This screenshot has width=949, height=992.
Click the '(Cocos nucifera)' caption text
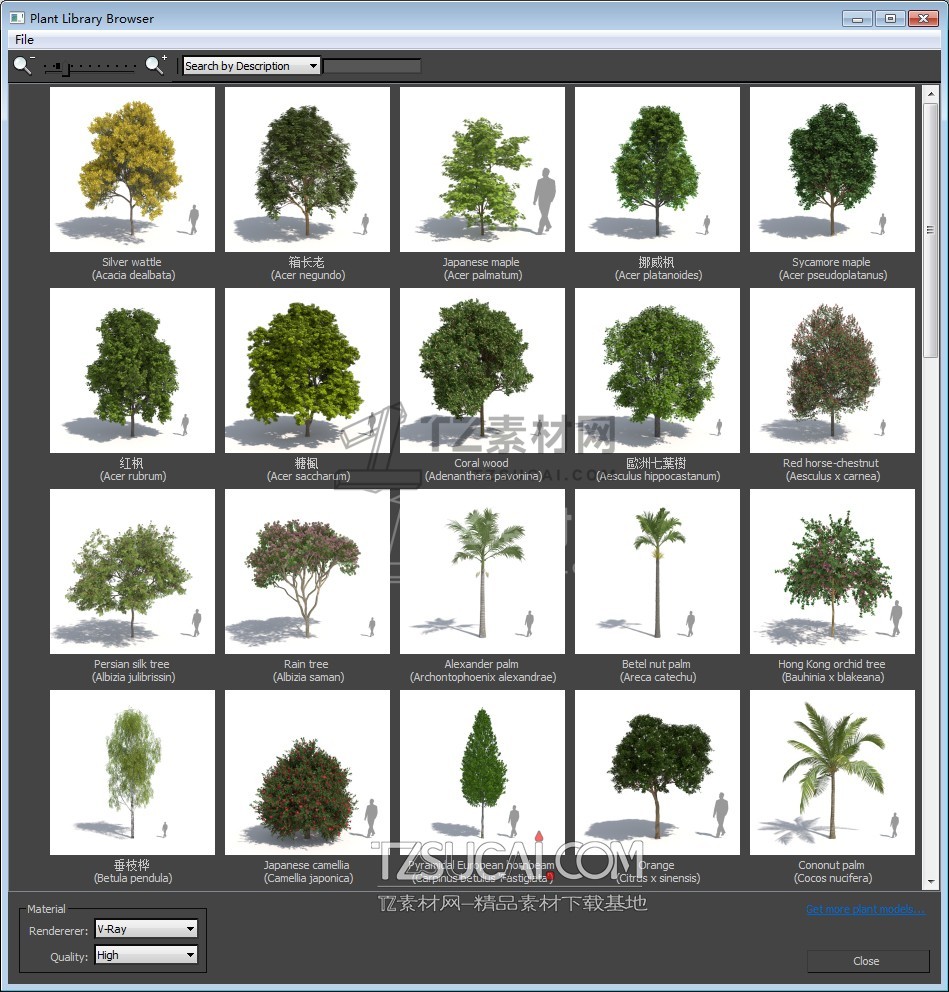[x=833, y=878]
